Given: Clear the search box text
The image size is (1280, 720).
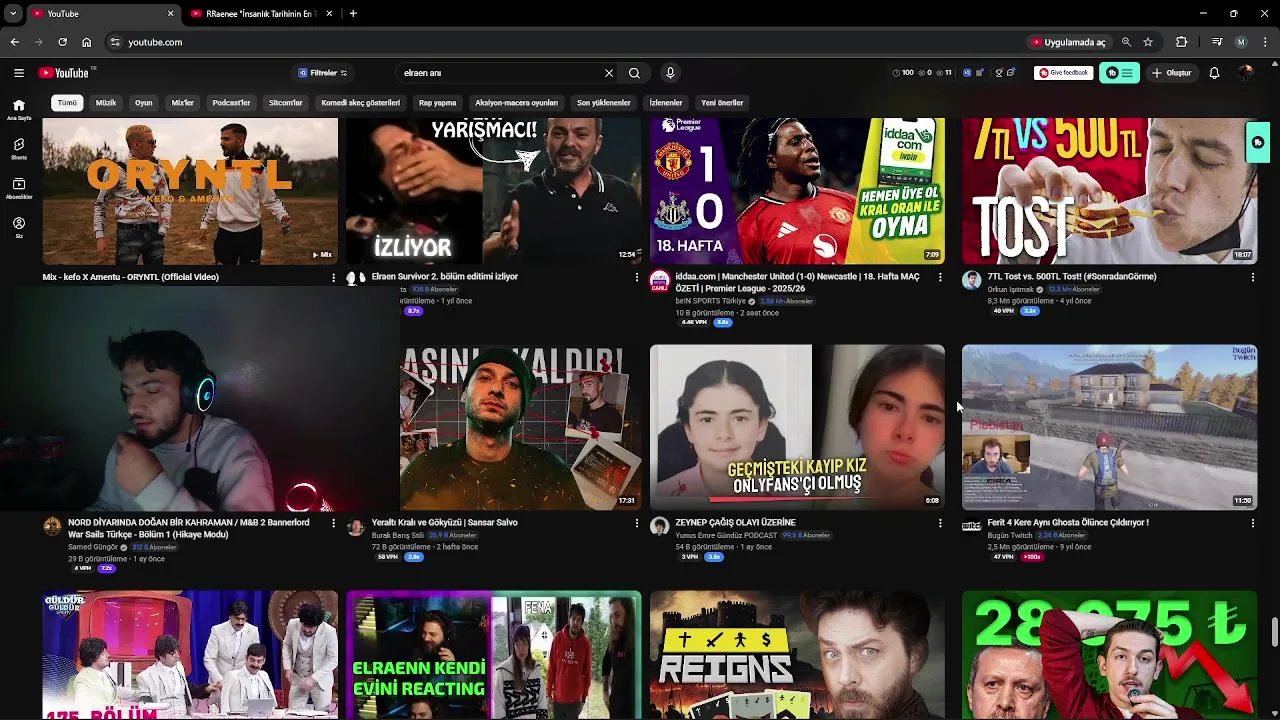Looking at the screenshot, I should (x=608, y=73).
